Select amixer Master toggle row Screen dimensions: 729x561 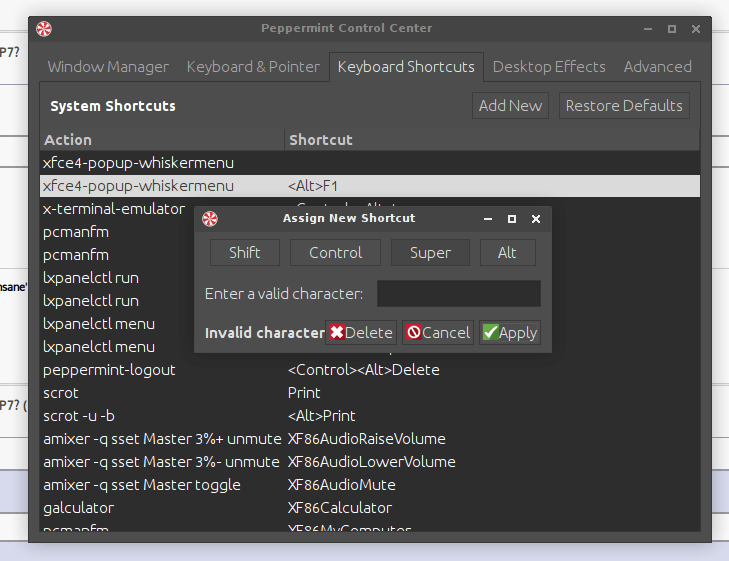370,485
